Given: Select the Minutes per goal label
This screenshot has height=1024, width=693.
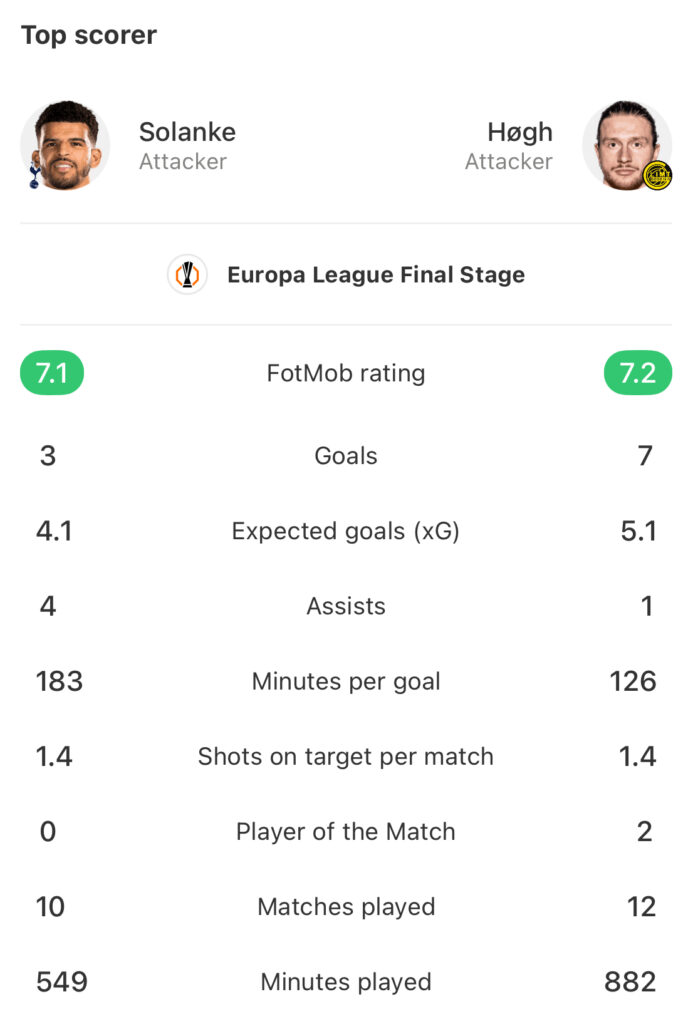Looking at the screenshot, I should pos(346,682).
